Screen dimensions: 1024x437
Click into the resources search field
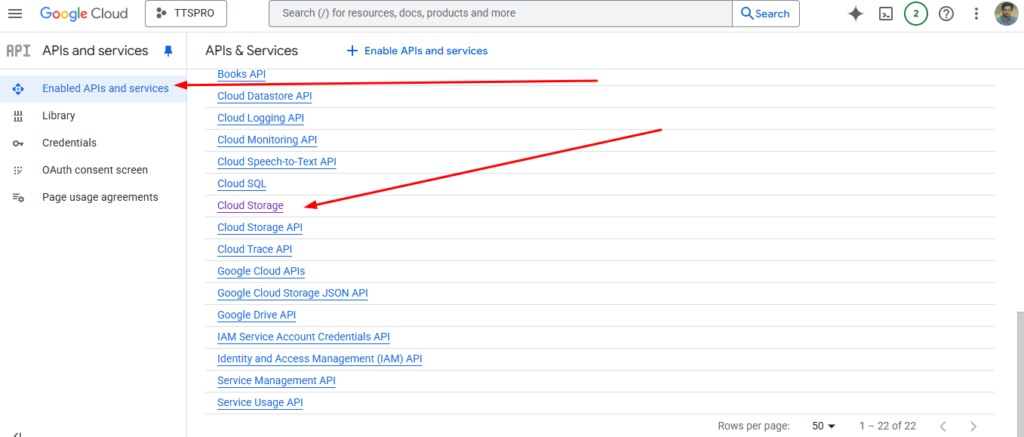coord(500,14)
